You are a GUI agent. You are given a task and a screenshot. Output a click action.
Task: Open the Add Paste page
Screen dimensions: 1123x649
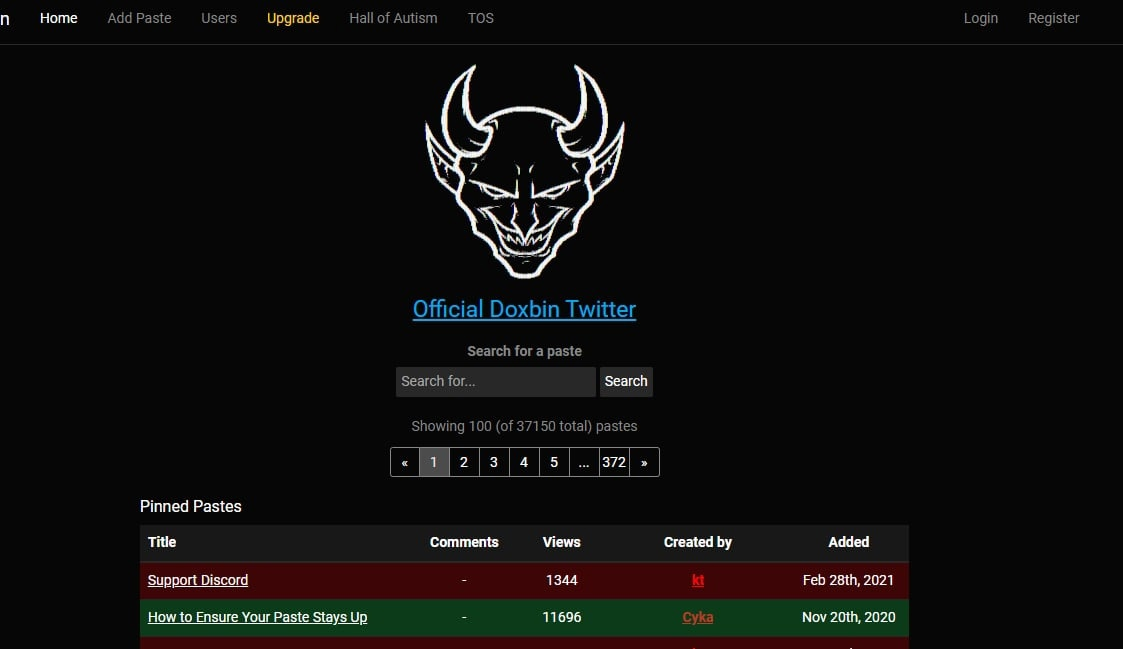coord(139,18)
